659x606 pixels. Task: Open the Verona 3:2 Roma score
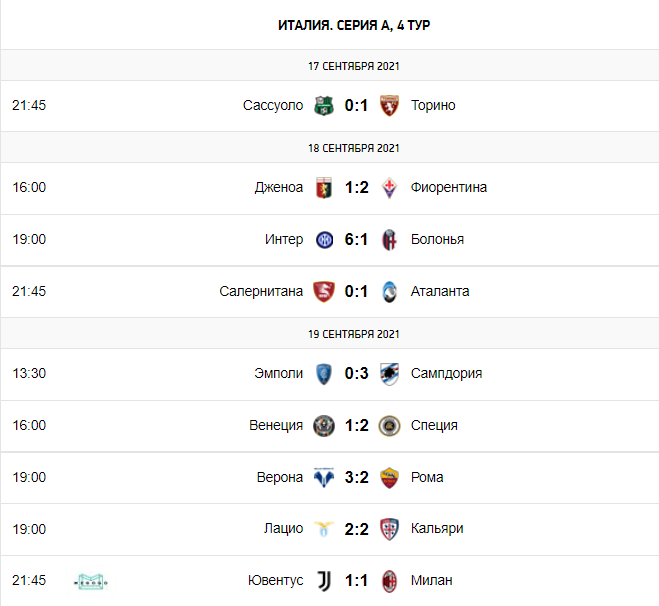click(x=356, y=477)
